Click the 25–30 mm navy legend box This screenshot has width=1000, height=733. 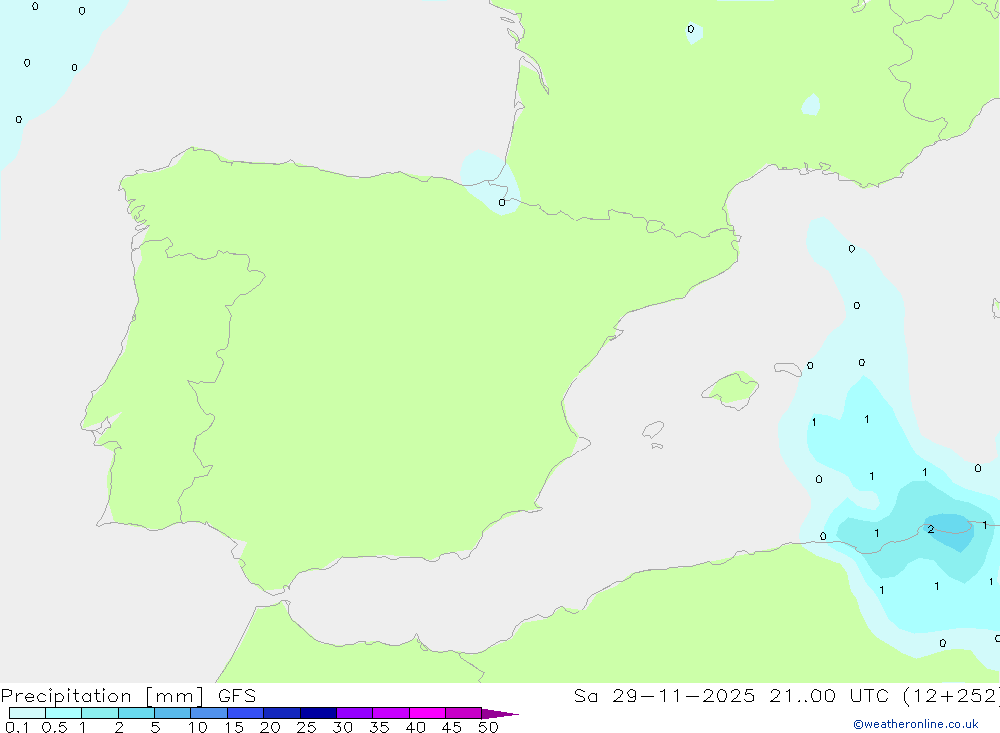(x=318, y=713)
